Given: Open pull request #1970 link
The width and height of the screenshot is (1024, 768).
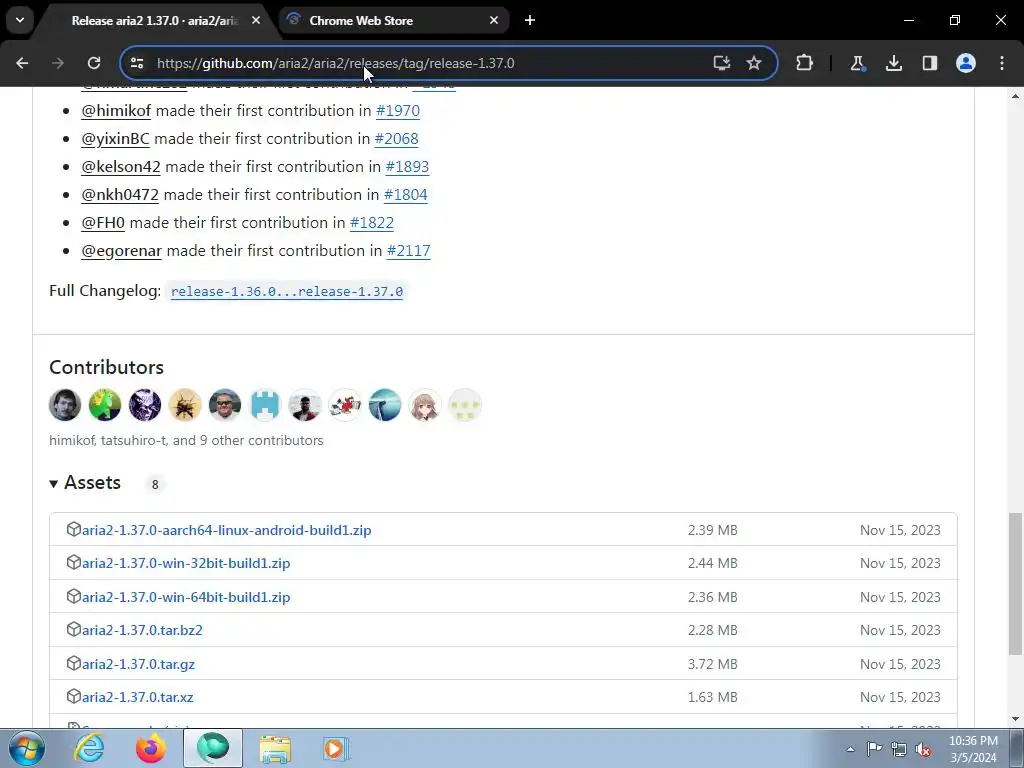Looking at the screenshot, I should coord(398,111).
